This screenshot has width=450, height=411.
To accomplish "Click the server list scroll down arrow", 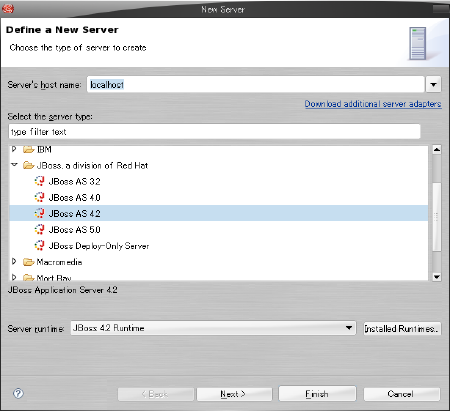I will [437, 276].
